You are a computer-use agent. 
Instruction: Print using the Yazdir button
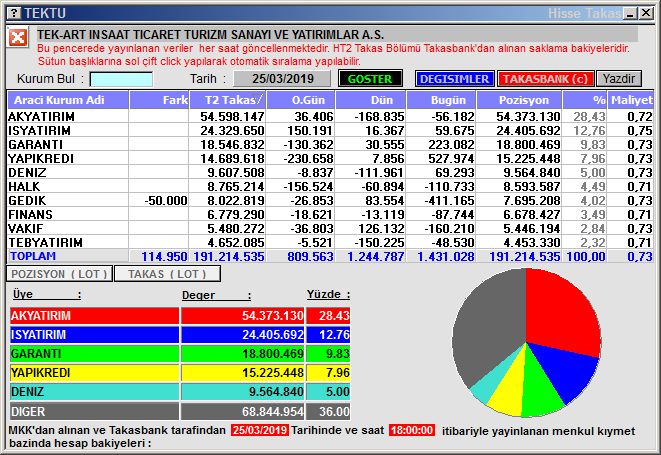coord(620,78)
